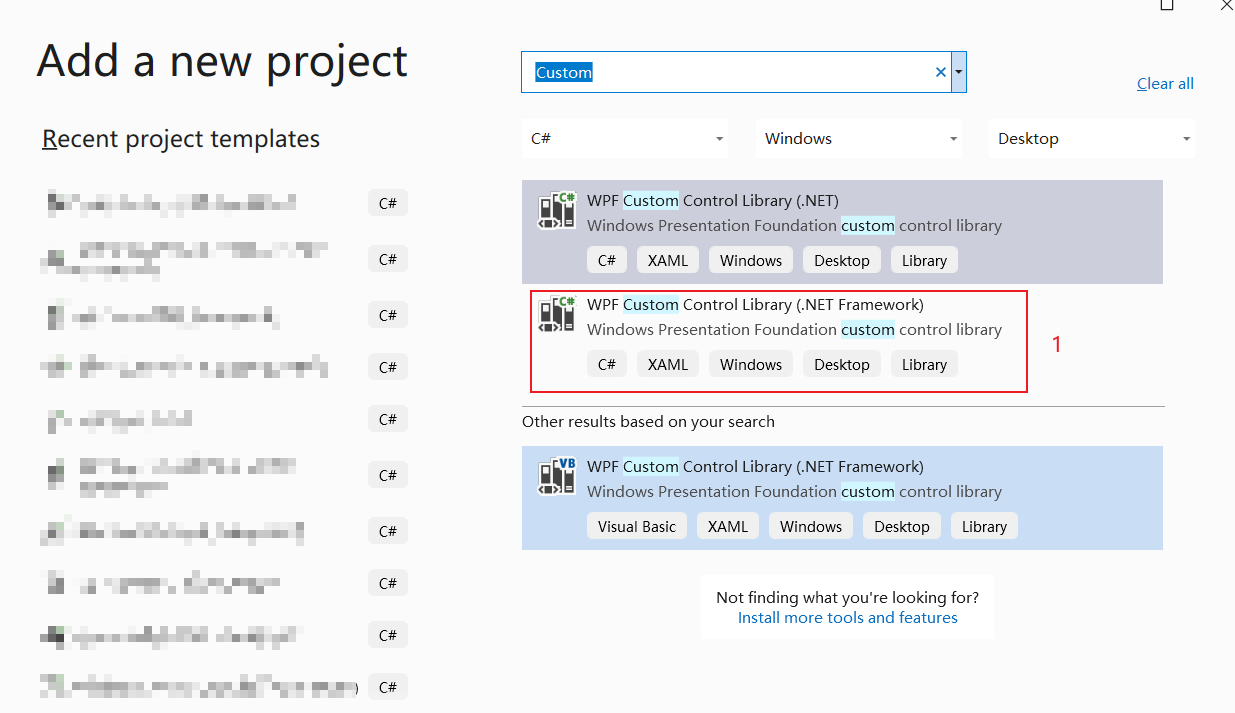1235x713 pixels.
Task: Close the Add a new project dialog
Action: tap(1226, 4)
